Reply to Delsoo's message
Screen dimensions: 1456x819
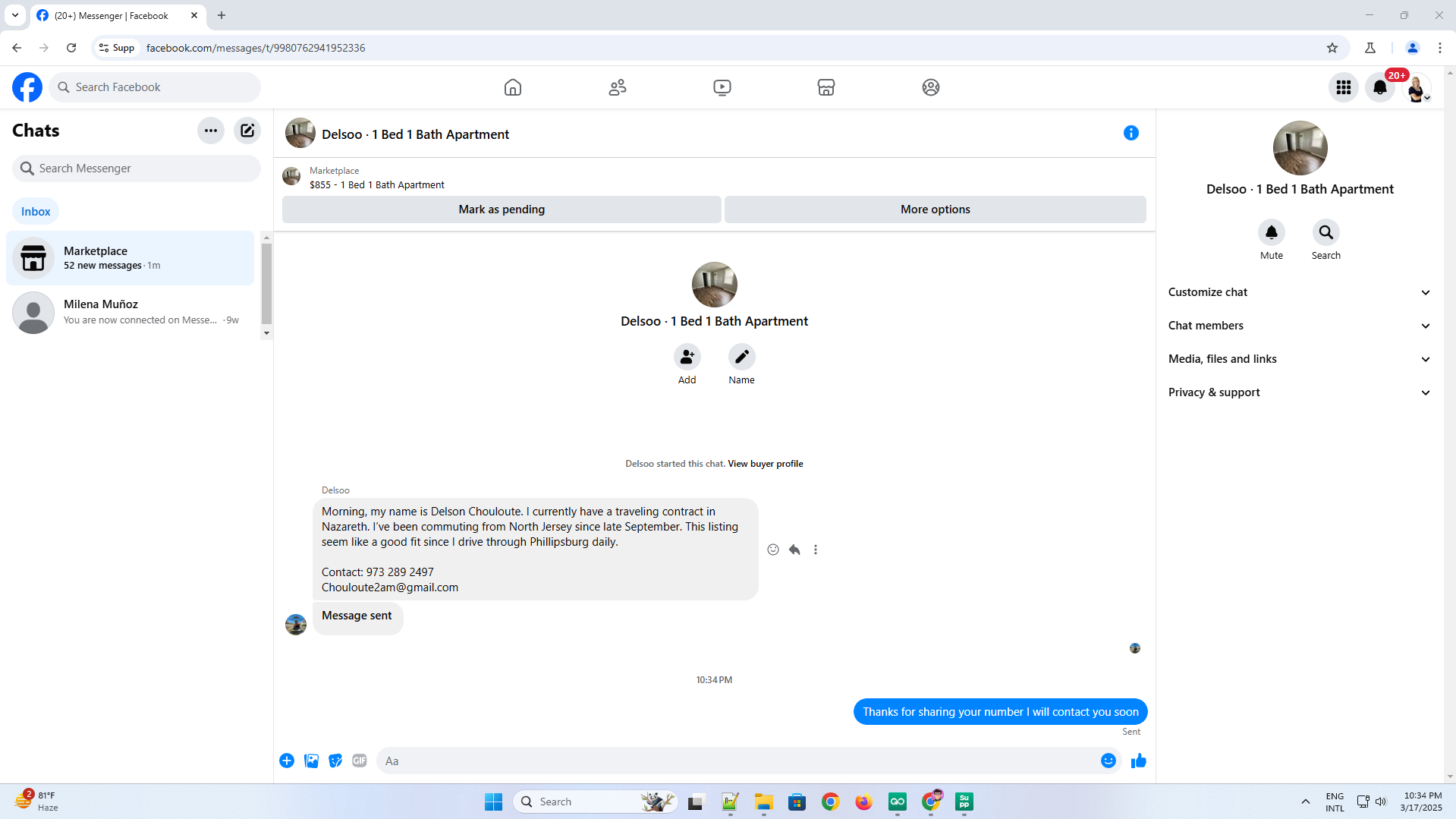click(x=794, y=550)
